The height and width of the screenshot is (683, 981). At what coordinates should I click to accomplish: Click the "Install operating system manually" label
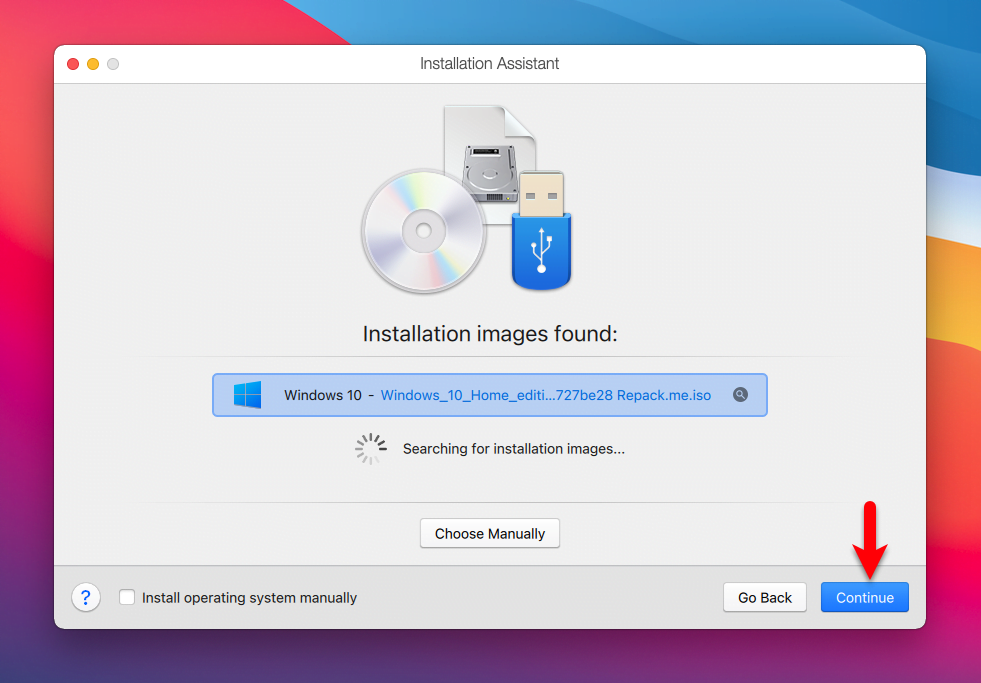(x=249, y=598)
